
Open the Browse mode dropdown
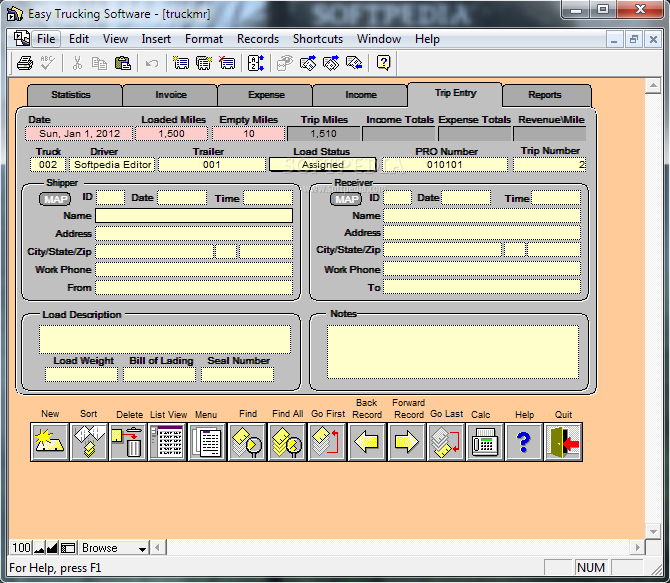(142, 549)
